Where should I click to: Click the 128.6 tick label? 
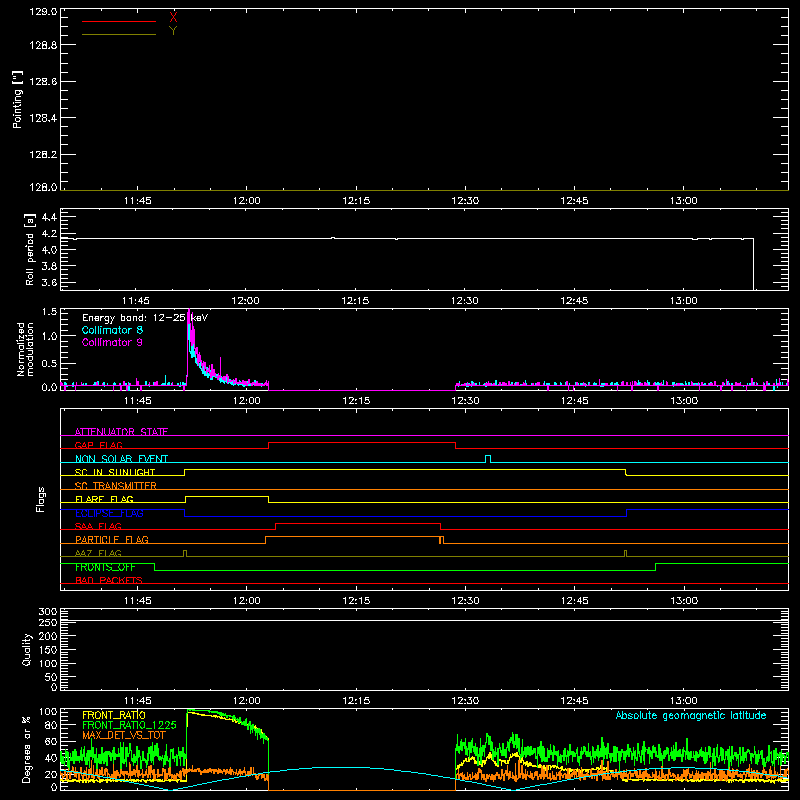43,82
